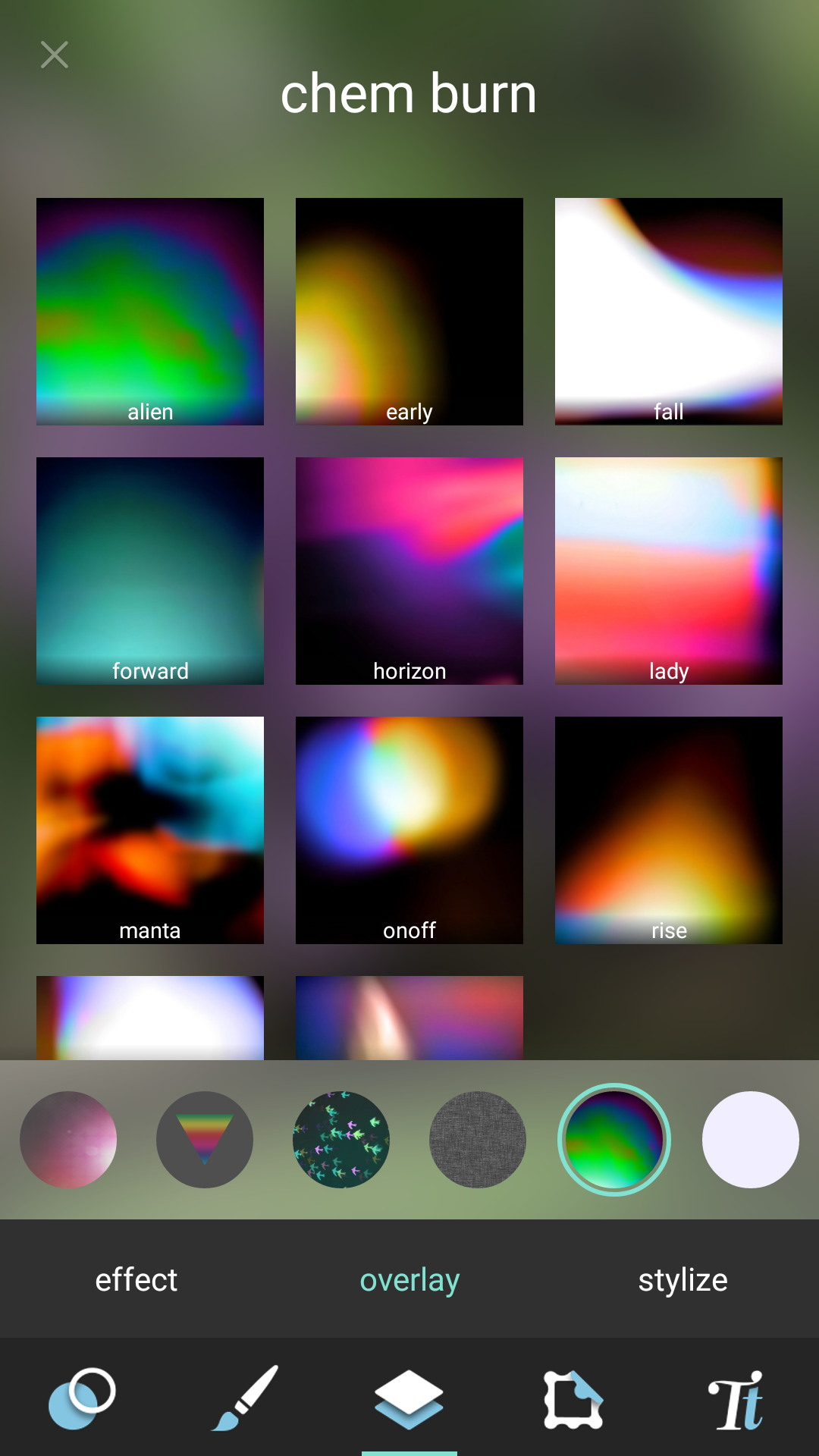Pick the horizon overlay thumbnail
819x1456 pixels.
[x=409, y=570]
